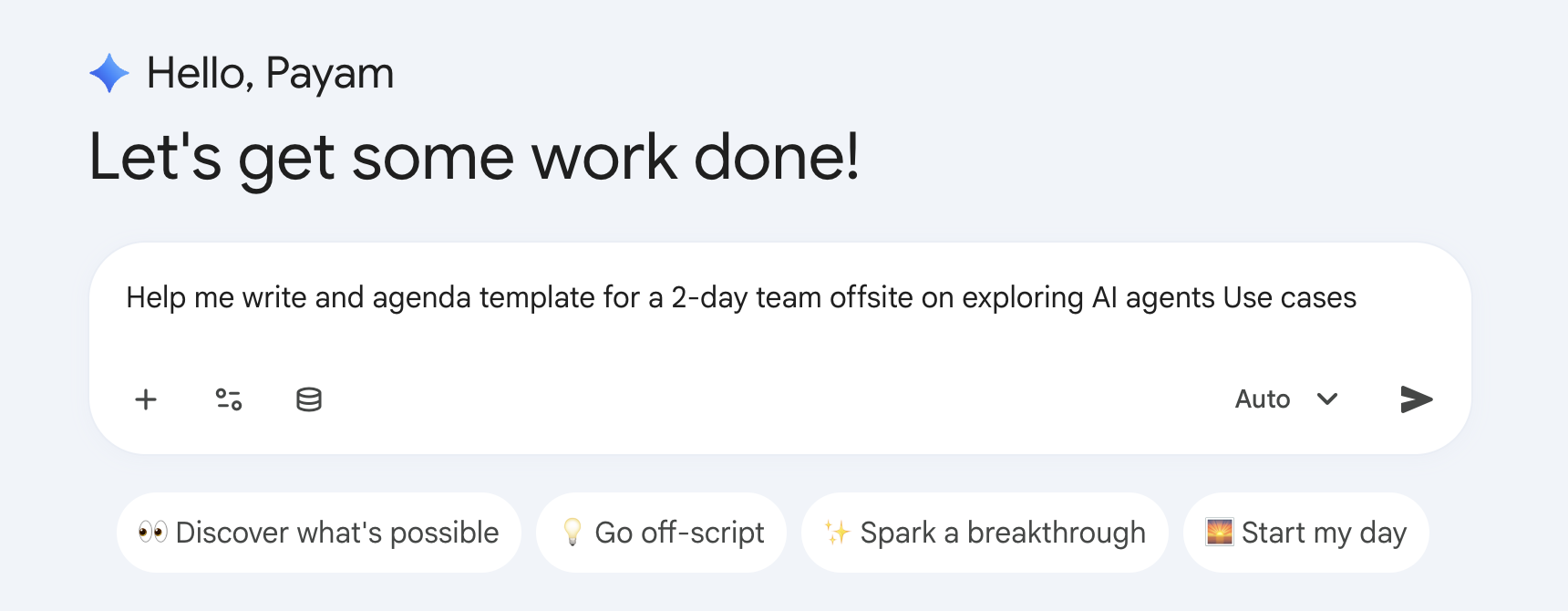Select the "Start my day" suggestion

click(1305, 532)
